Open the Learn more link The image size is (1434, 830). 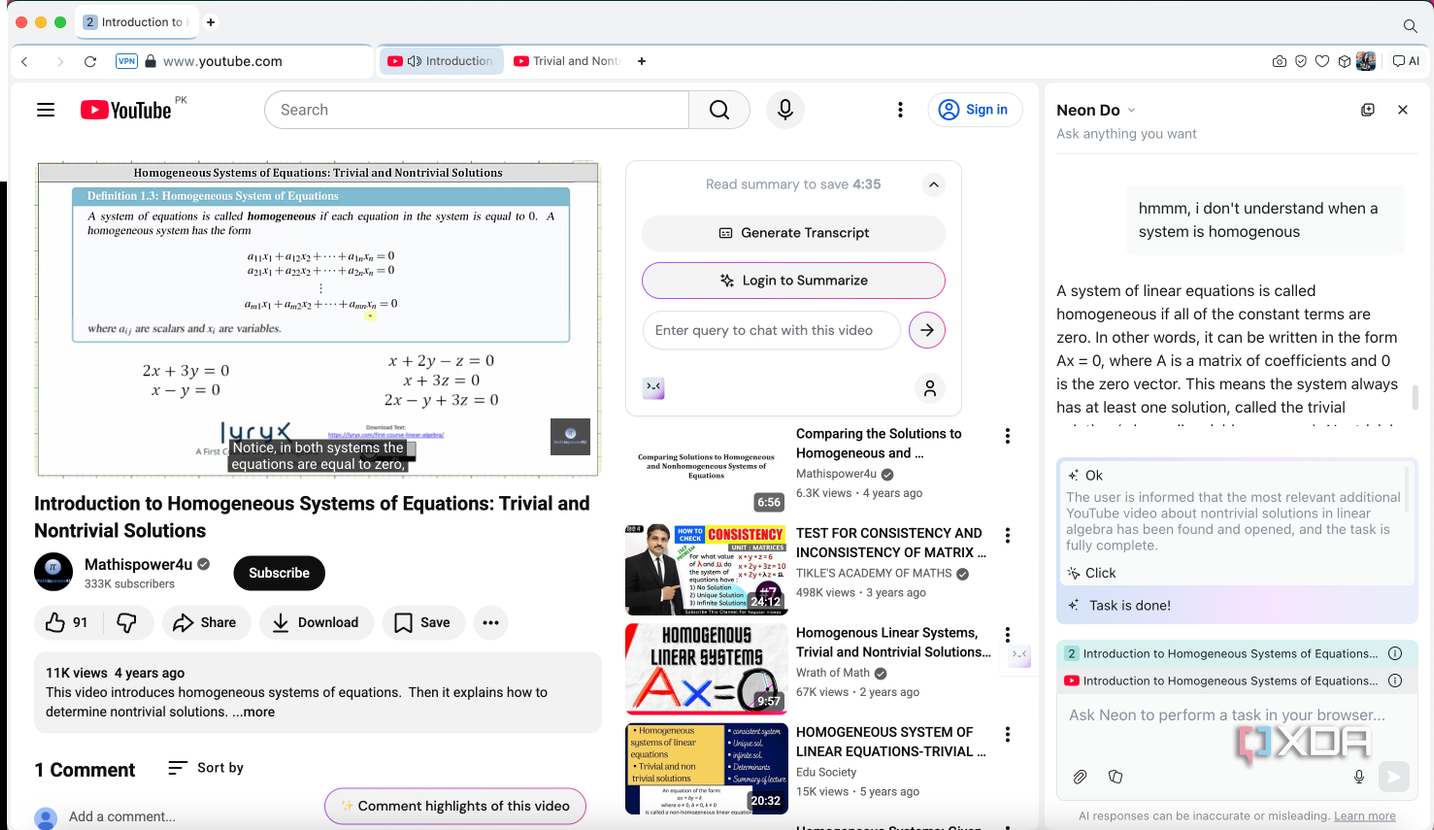(x=1364, y=816)
